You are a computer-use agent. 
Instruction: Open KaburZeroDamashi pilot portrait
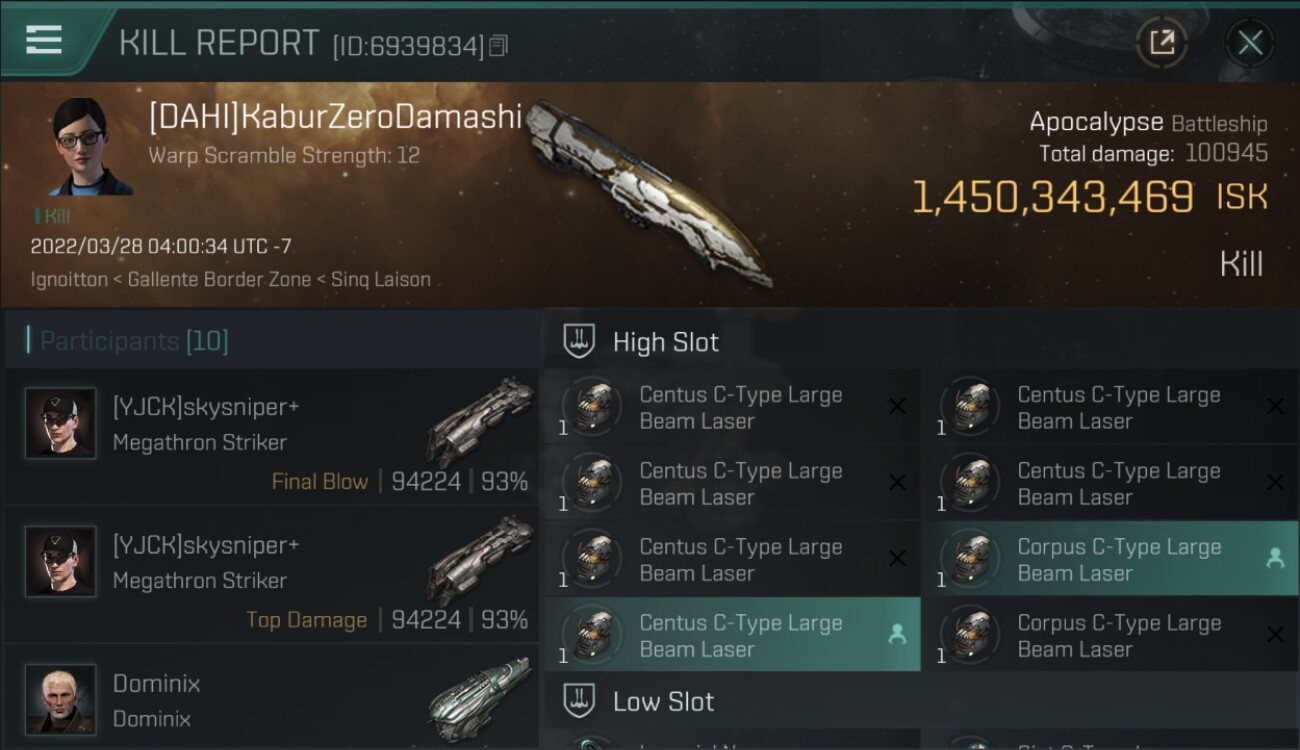coord(90,146)
